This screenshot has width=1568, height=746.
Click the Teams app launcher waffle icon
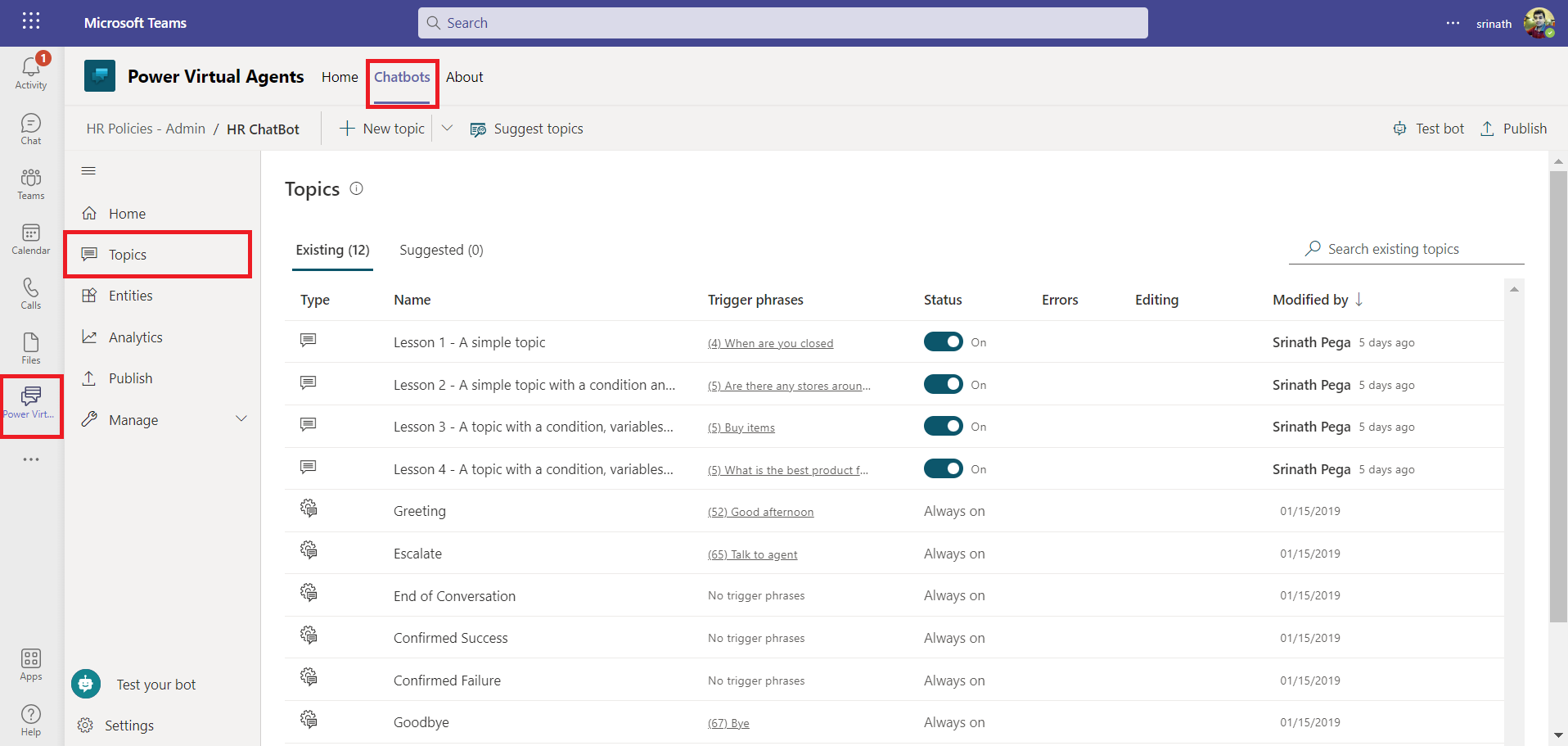tap(31, 21)
